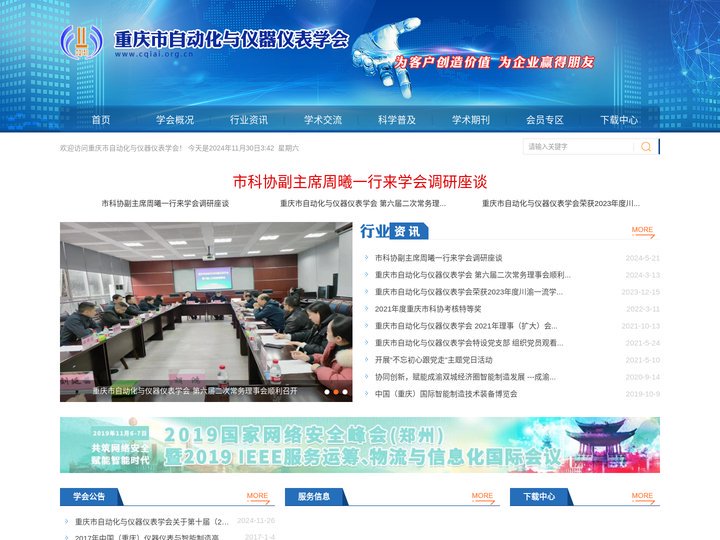Click the 今天是2024年11月30日 date text

[x=231, y=148]
